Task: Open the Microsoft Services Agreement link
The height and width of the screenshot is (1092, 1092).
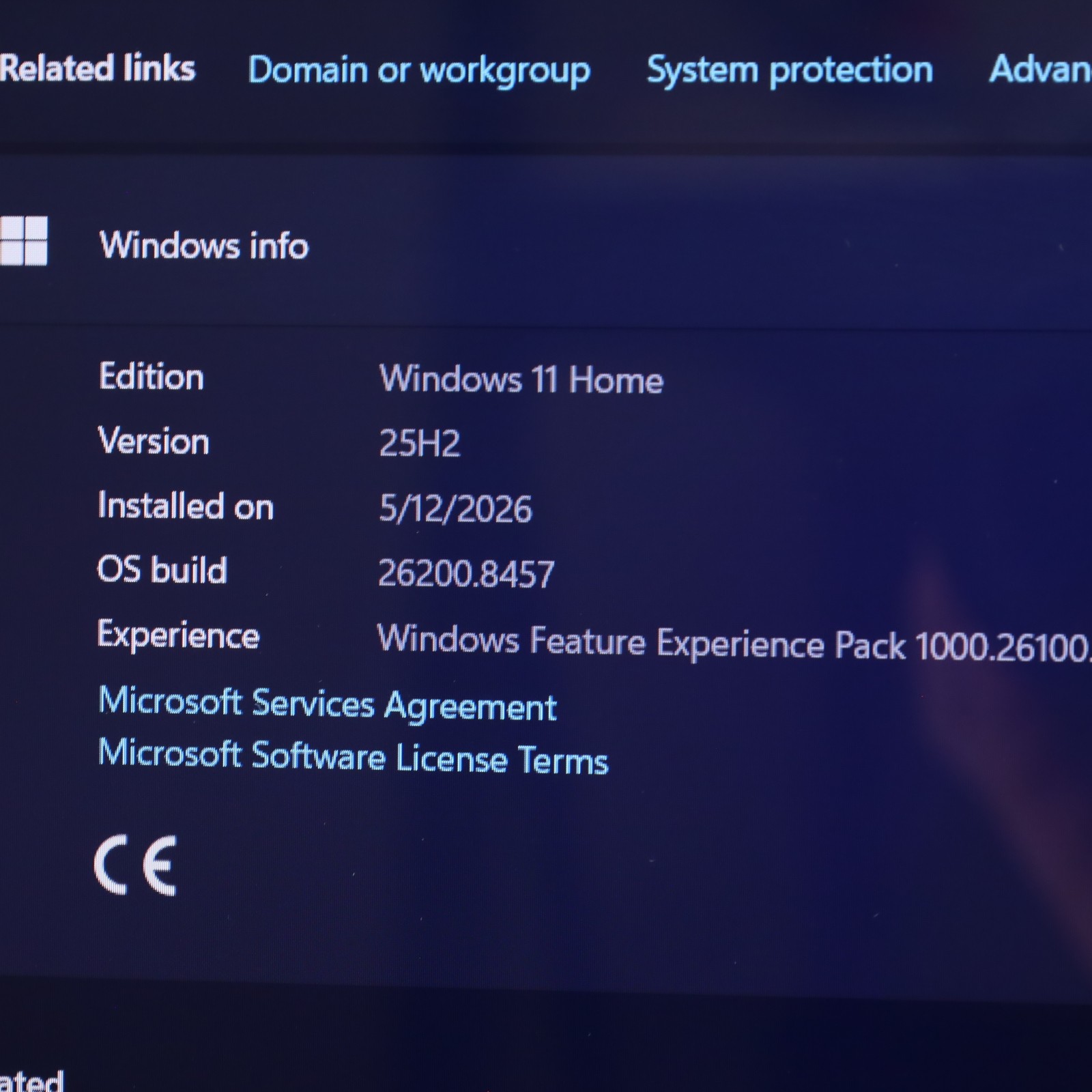Action: [x=328, y=704]
